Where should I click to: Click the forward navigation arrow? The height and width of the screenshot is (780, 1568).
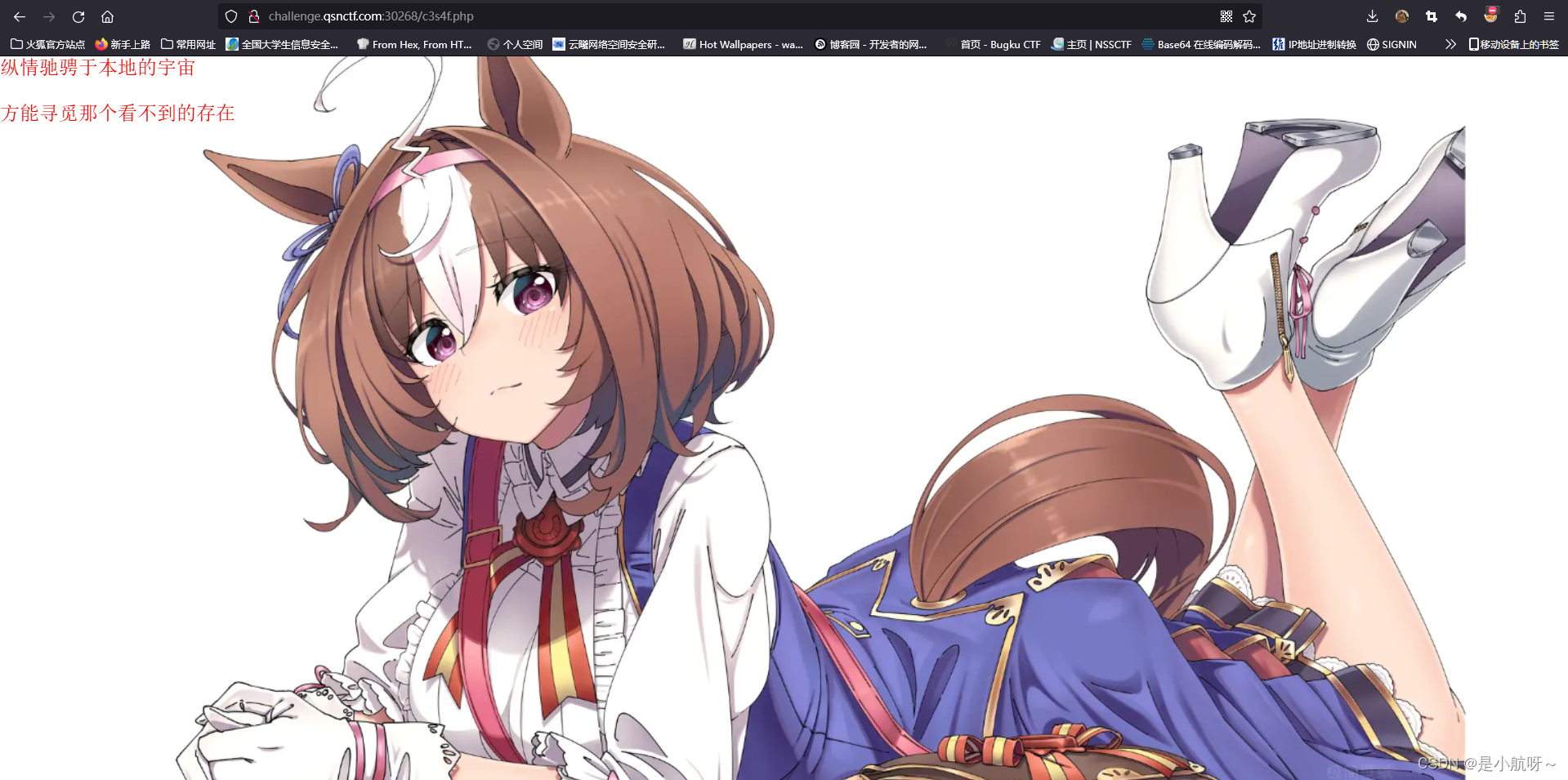(x=49, y=16)
